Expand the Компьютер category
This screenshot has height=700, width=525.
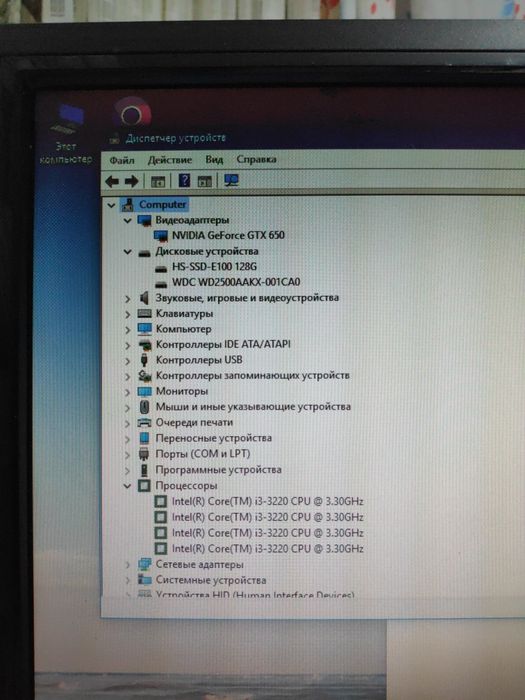pyautogui.click(x=128, y=330)
